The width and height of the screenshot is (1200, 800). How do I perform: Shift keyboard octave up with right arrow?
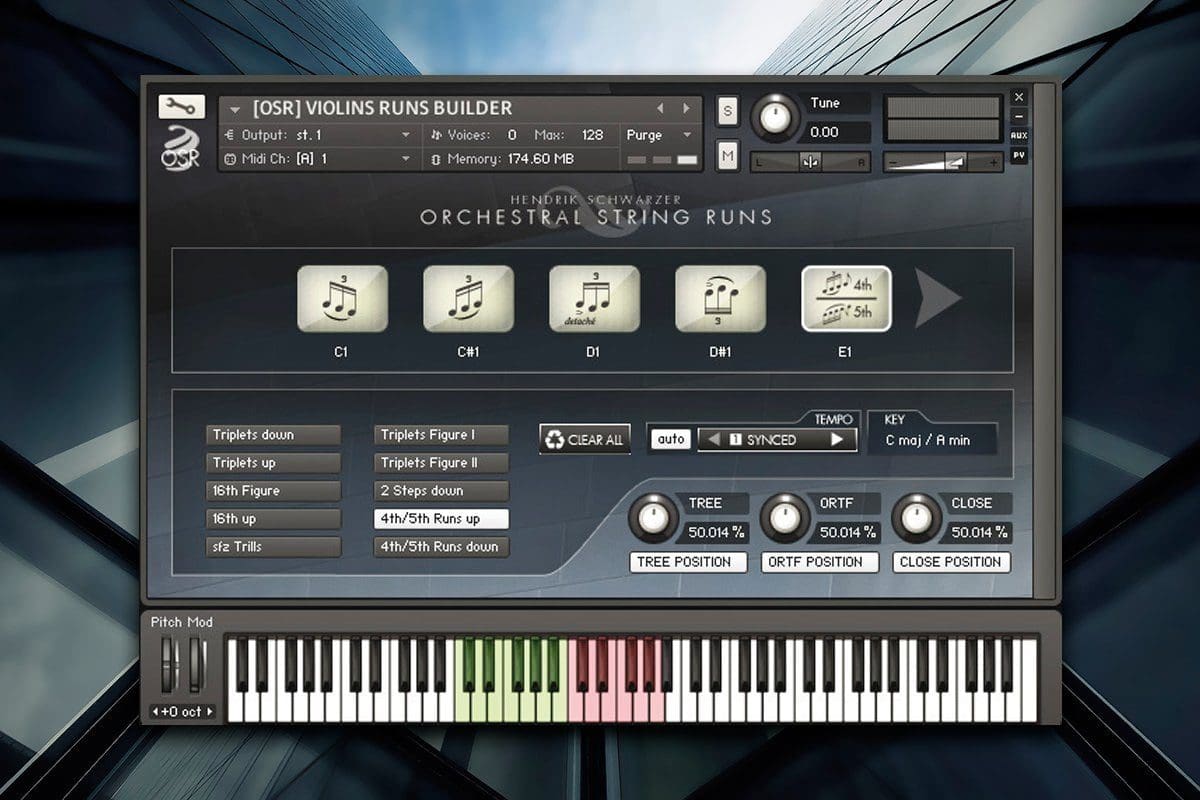[209, 711]
